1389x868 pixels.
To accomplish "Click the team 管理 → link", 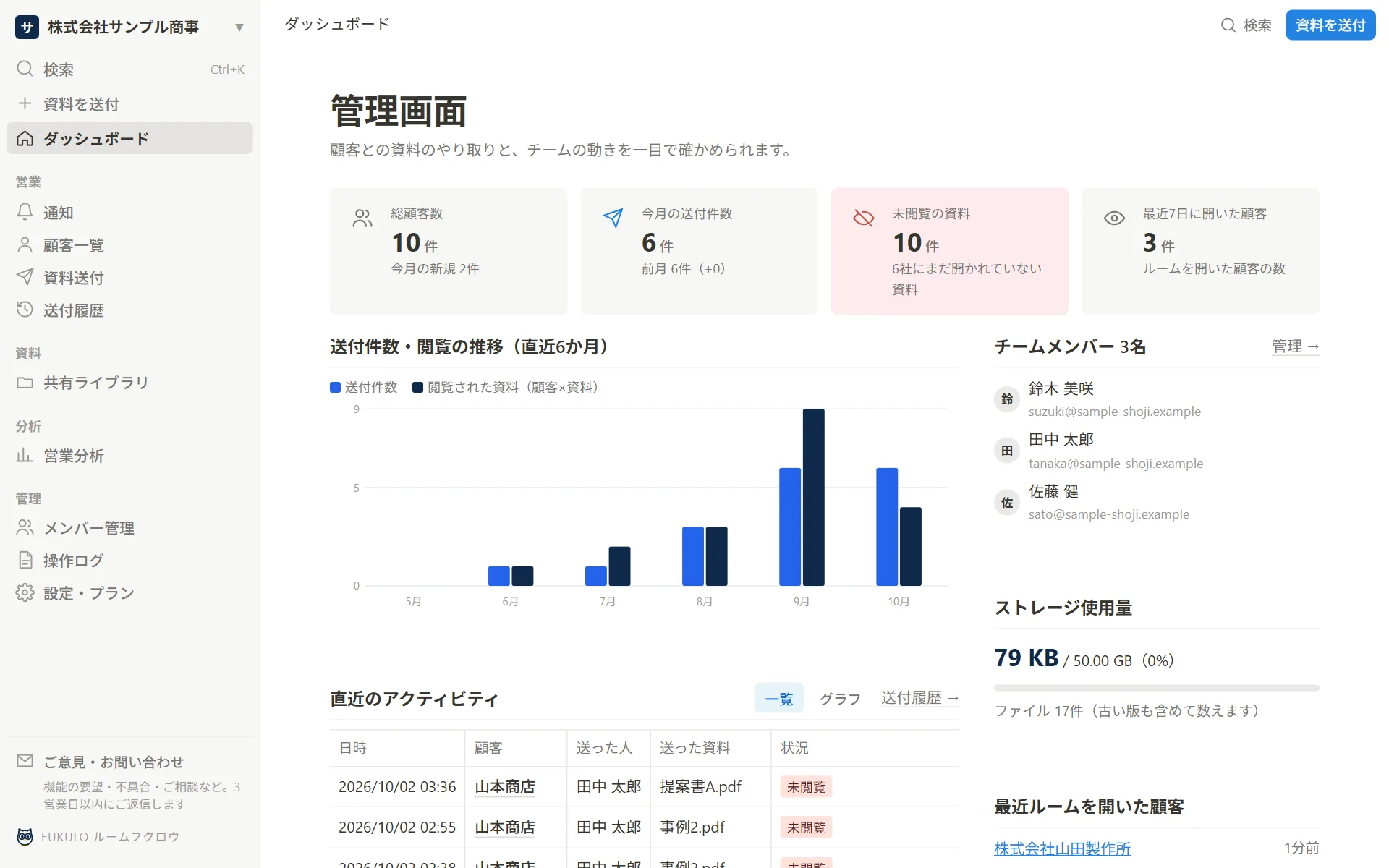I will [x=1296, y=346].
